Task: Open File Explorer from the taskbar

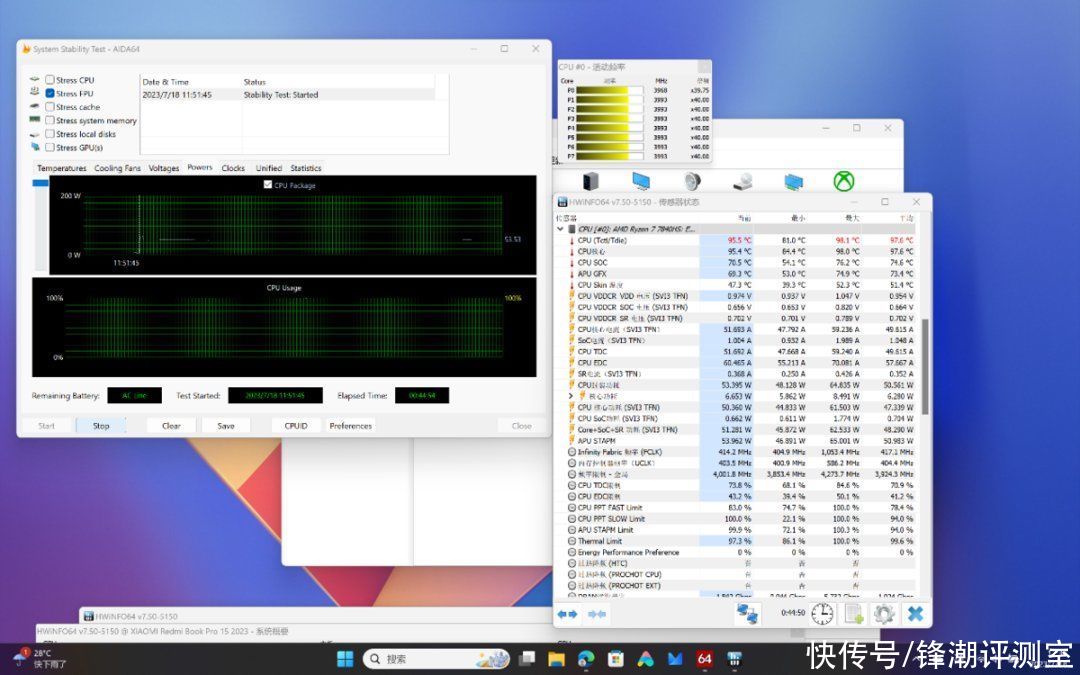Action: pyautogui.click(x=556, y=658)
